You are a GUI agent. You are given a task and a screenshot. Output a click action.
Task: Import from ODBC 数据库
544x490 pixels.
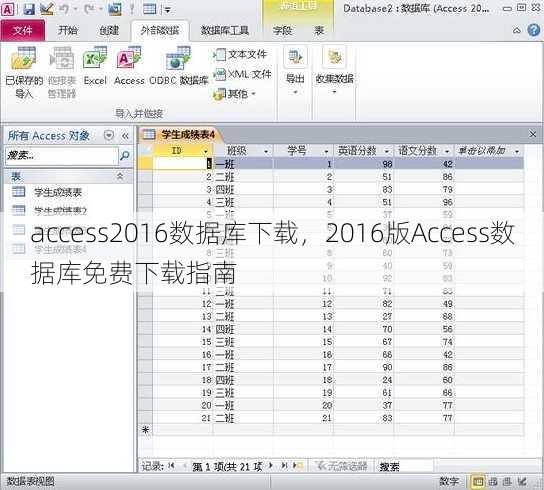pos(179,66)
